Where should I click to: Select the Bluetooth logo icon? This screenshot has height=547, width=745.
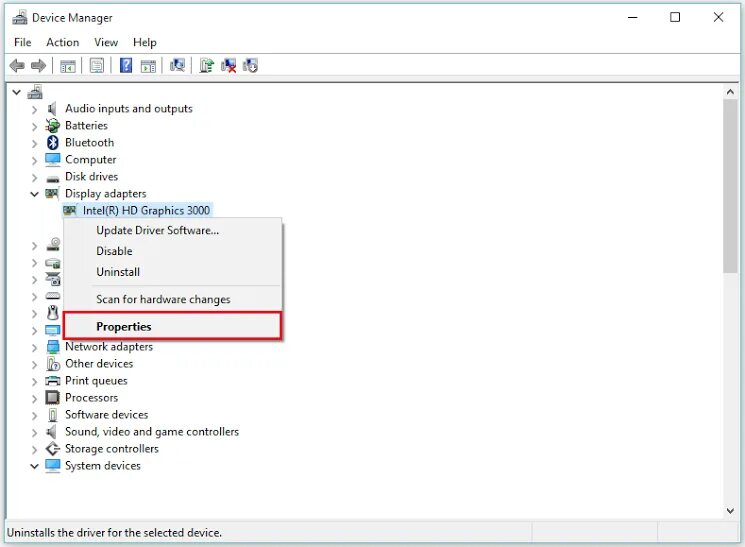52,143
